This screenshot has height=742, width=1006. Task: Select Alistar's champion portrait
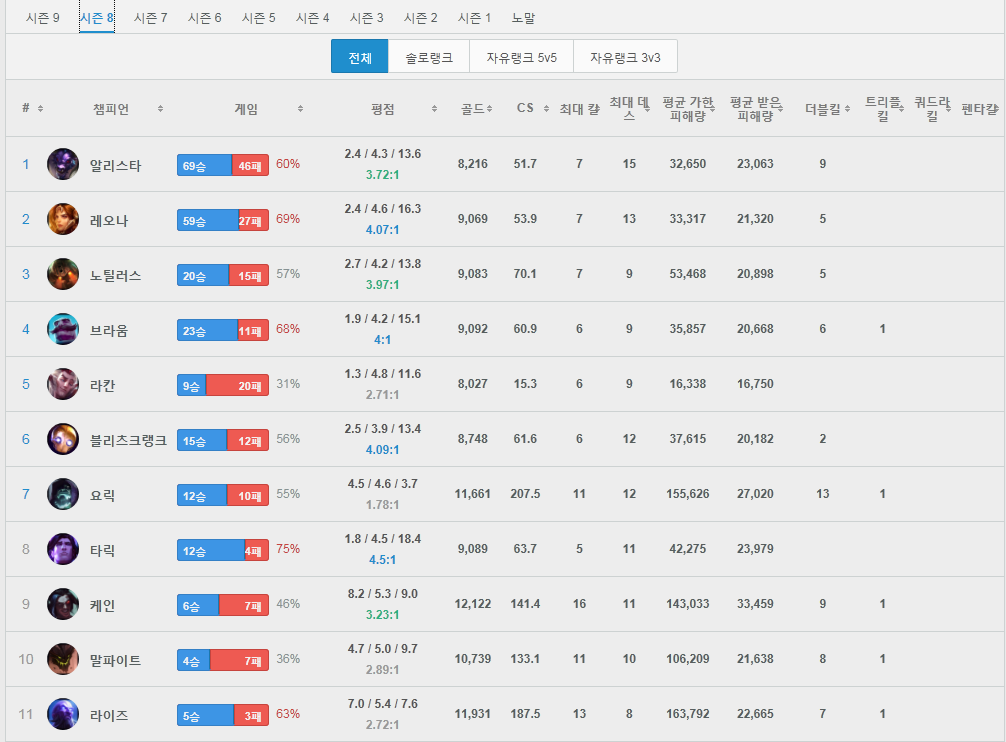[62, 164]
